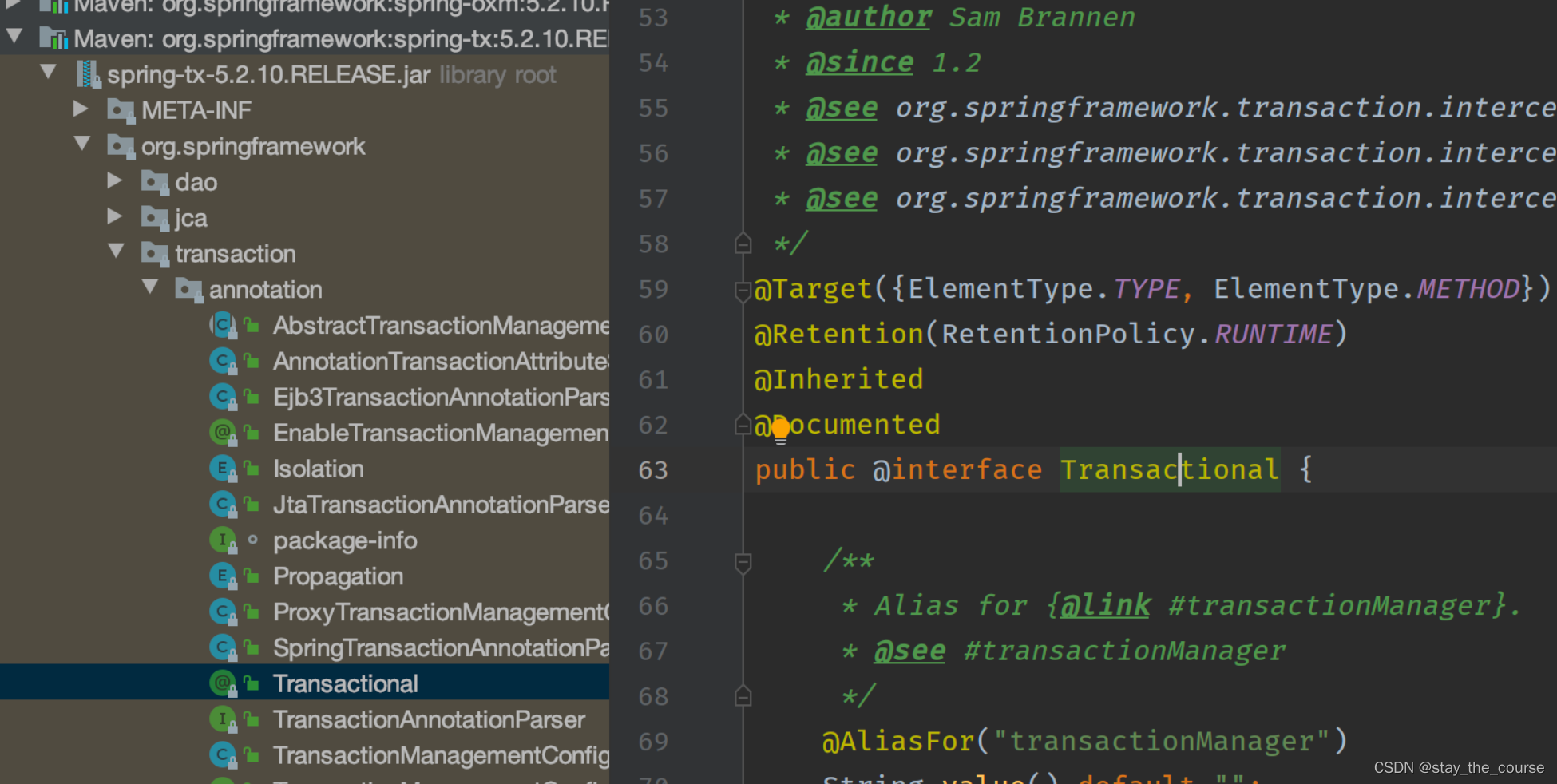Collapse the spring-tx Maven library node
1557x784 pixels.
click(14, 36)
